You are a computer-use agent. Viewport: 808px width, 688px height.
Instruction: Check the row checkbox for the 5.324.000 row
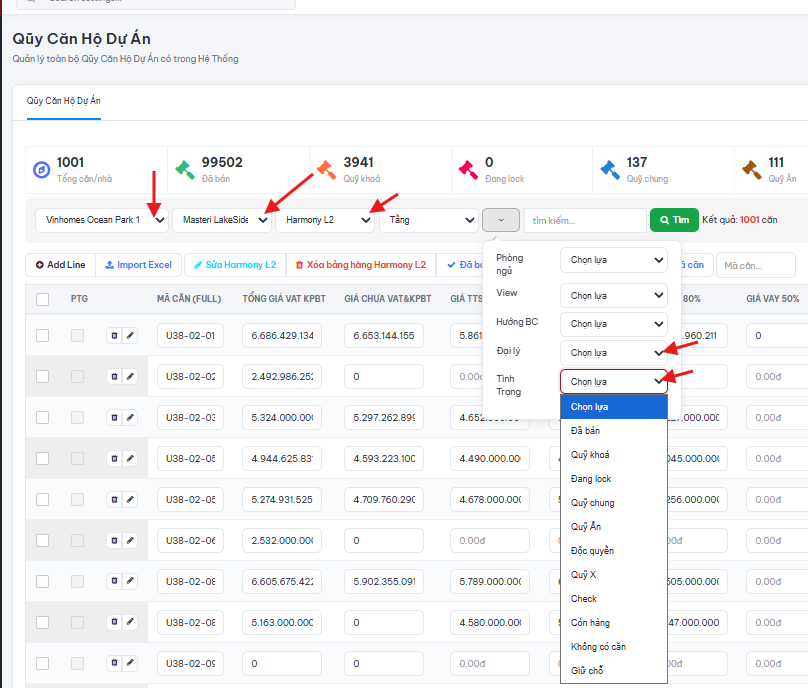coord(43,417)
